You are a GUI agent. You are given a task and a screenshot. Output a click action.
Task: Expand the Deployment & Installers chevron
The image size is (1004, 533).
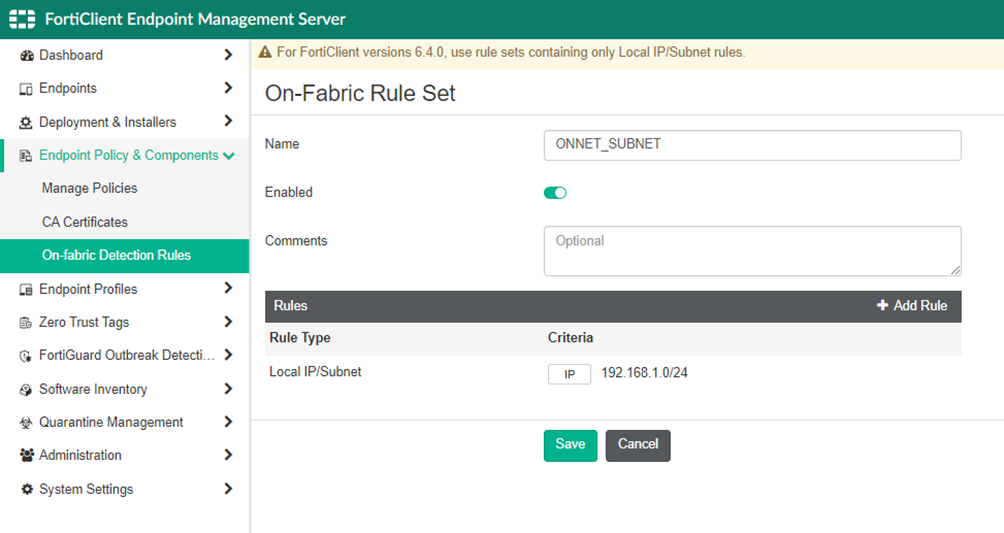(x=228, y=121)
